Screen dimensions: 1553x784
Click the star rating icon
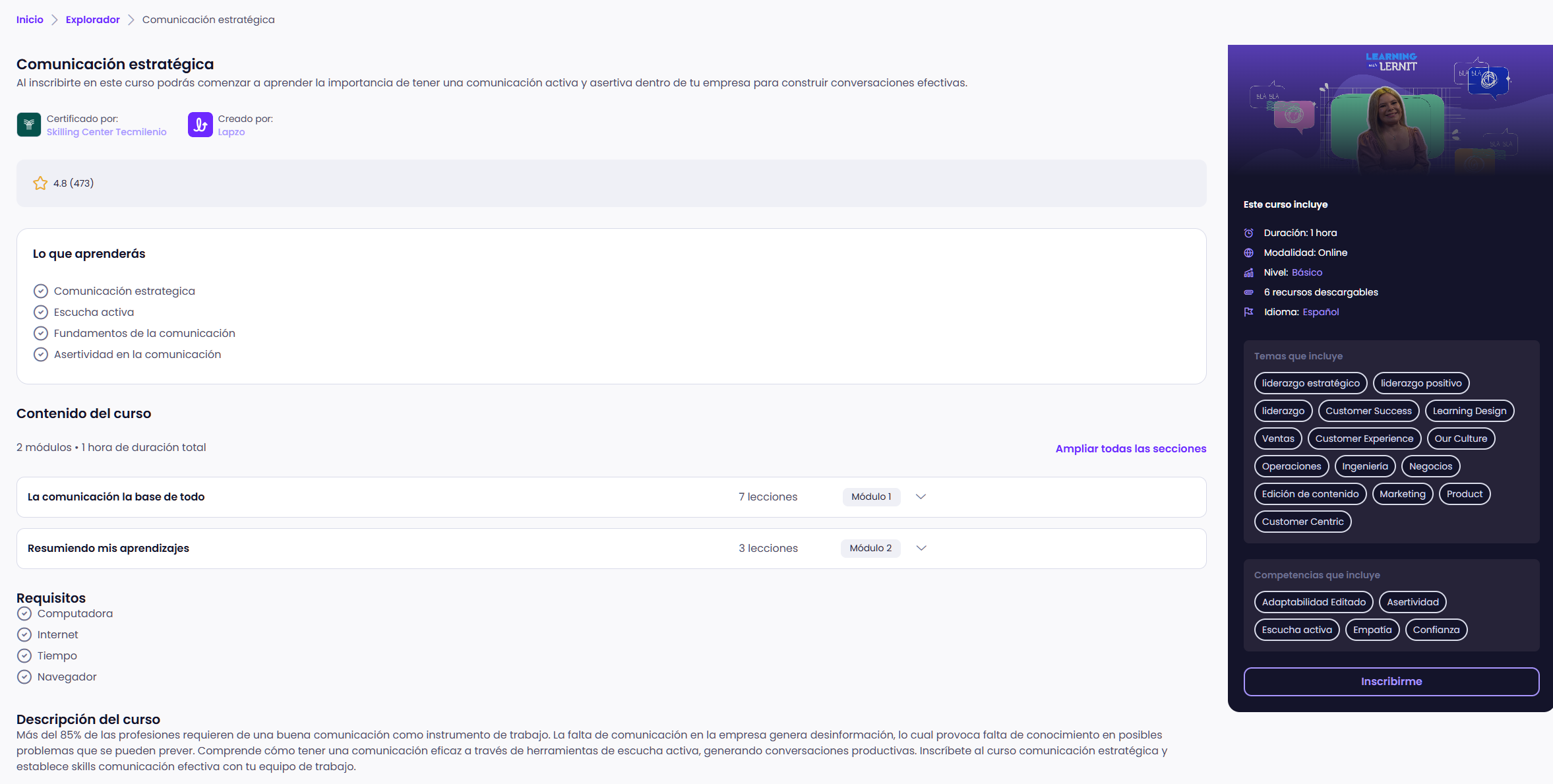[40, 183]
